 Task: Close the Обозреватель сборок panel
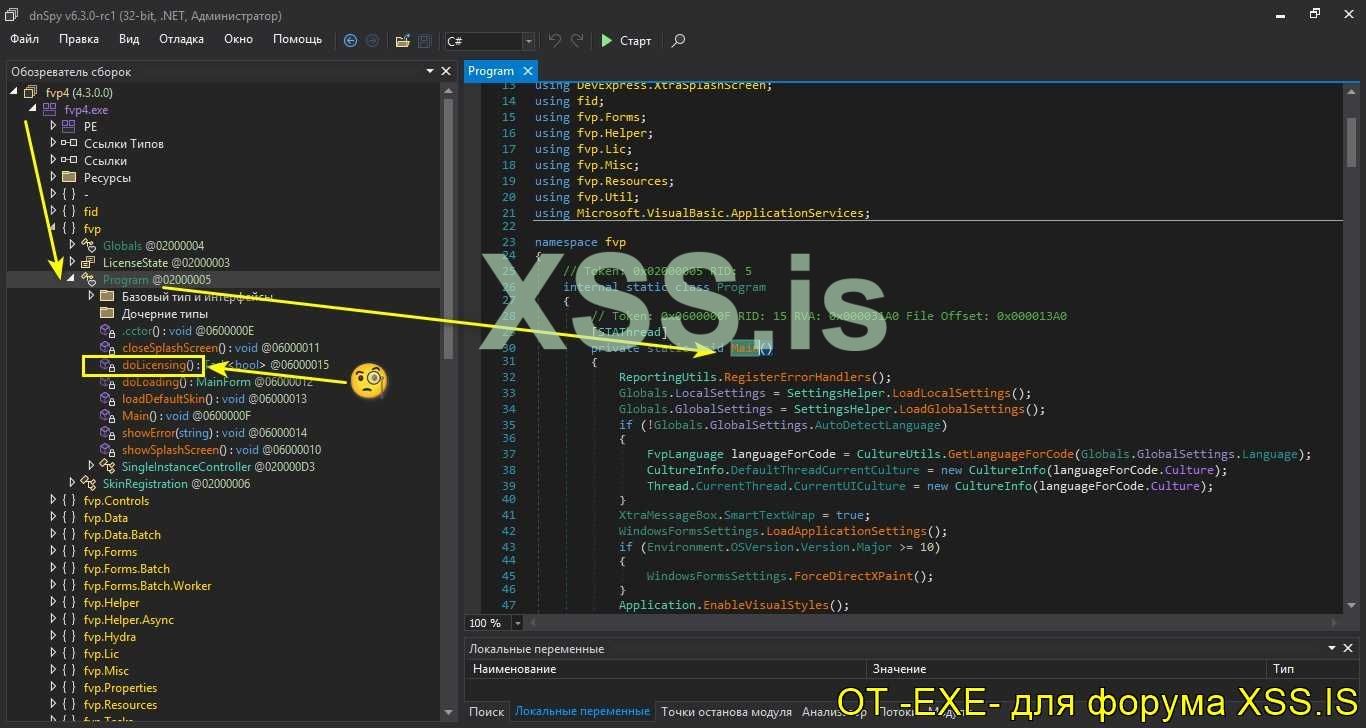(x=446, y=71)
